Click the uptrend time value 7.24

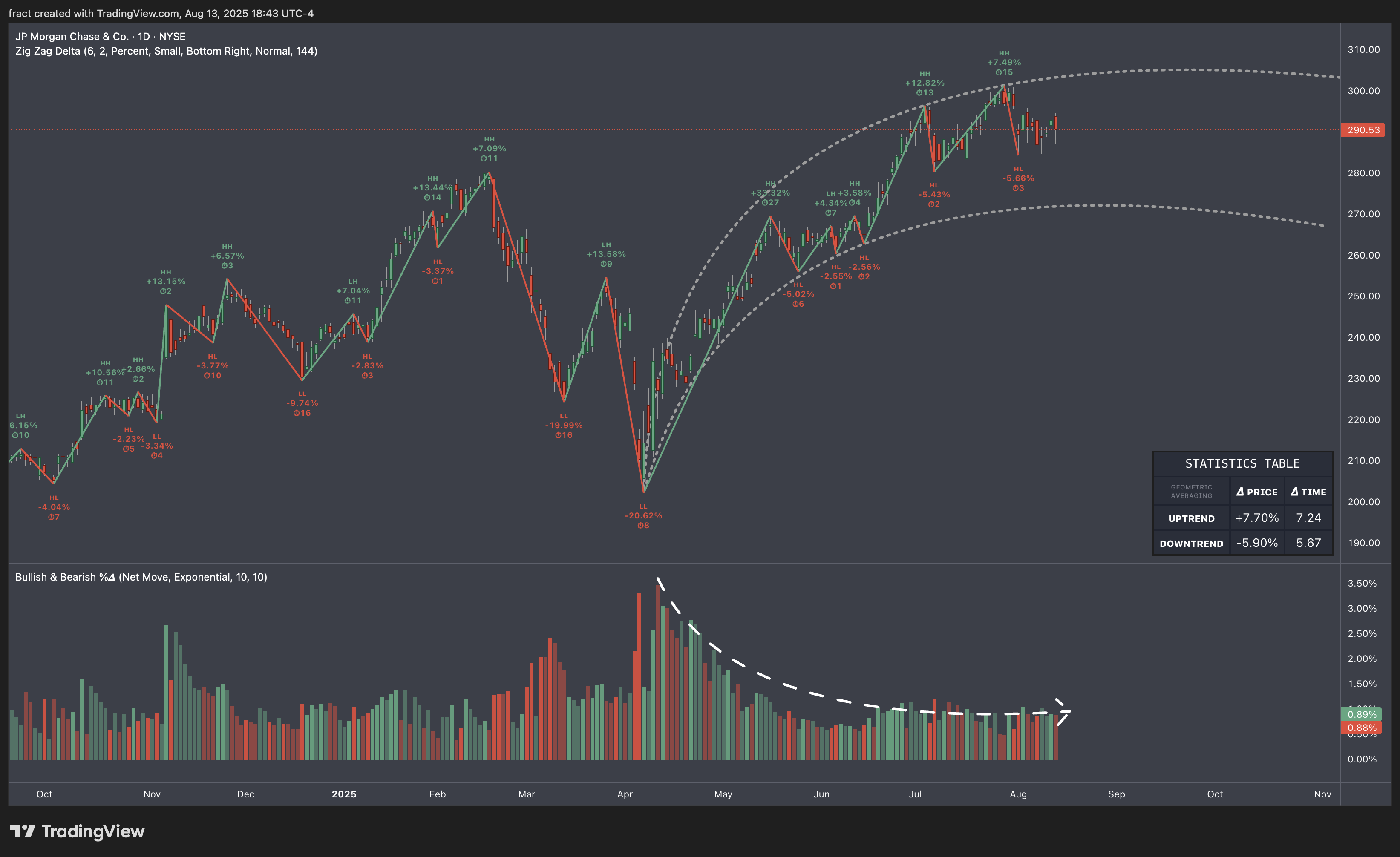point(1308,518)
